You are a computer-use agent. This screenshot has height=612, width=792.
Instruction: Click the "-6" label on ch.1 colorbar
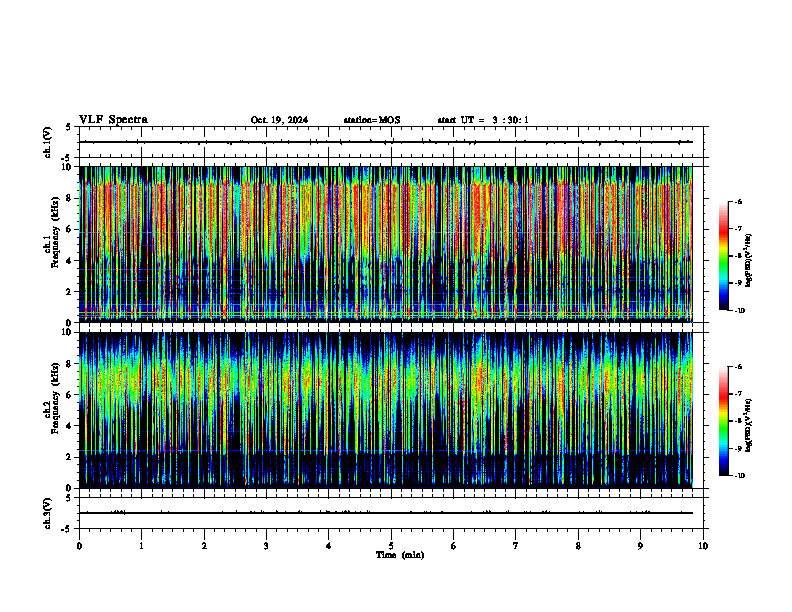click(738, 201)
